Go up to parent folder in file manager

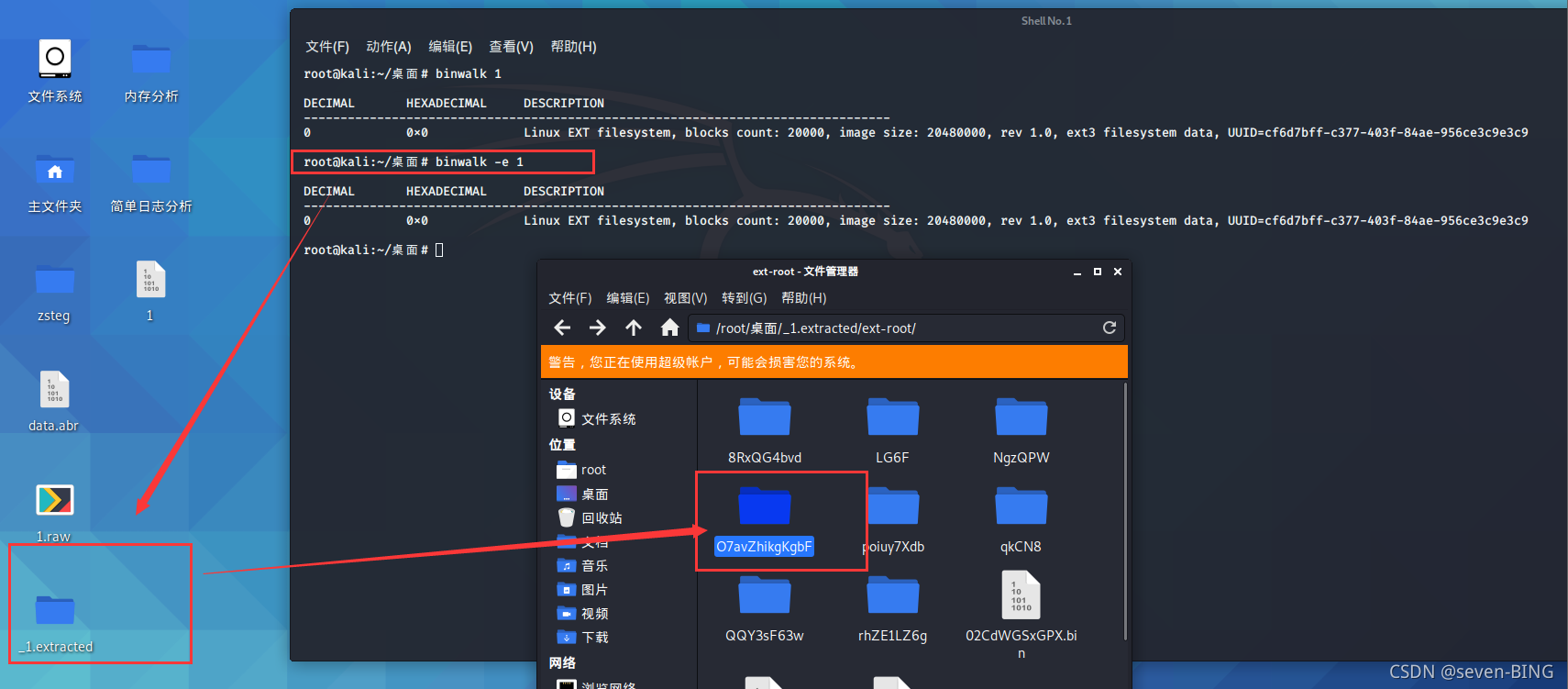click(634, 328)
